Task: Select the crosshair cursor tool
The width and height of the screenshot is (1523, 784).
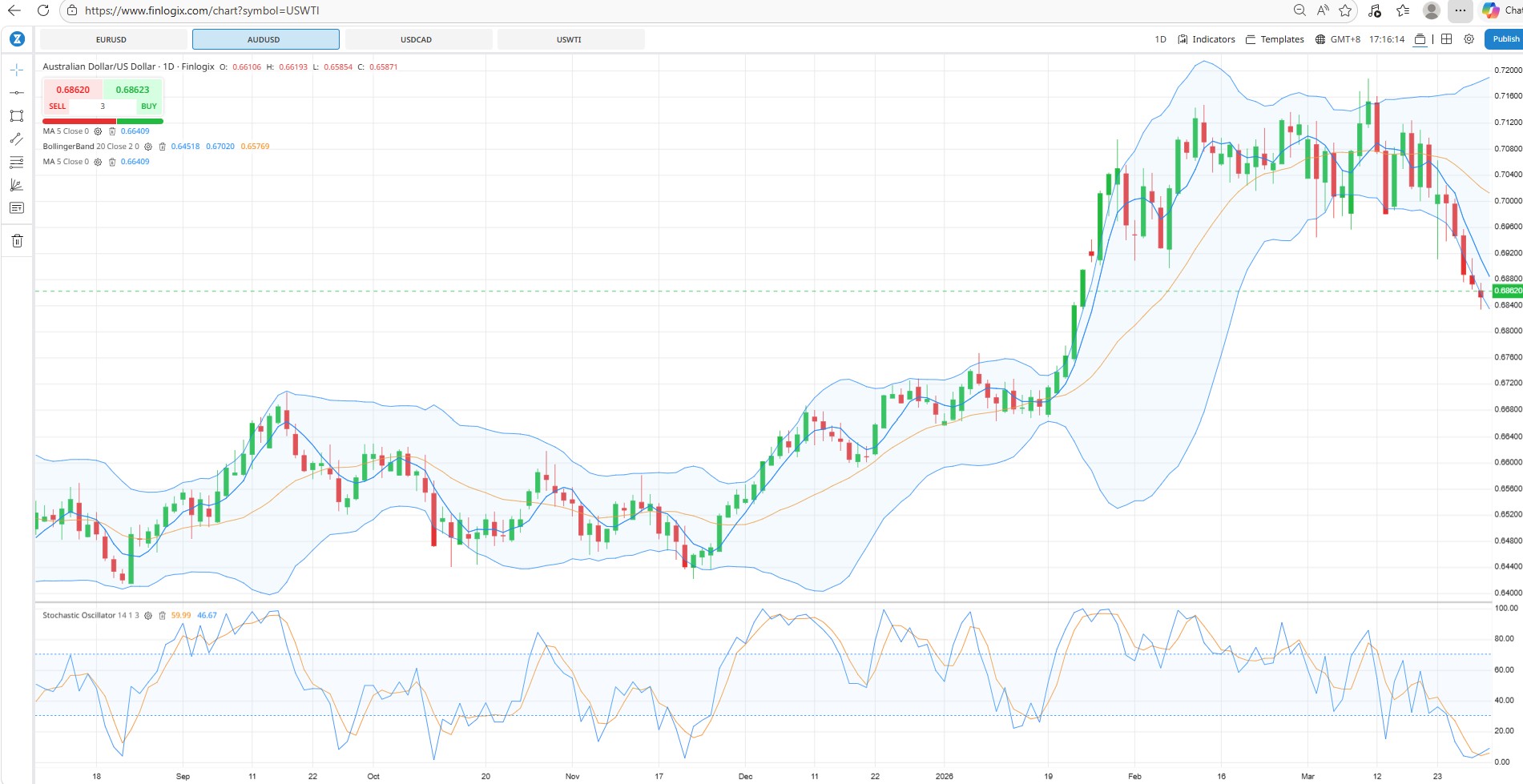Action: [17, 70]
